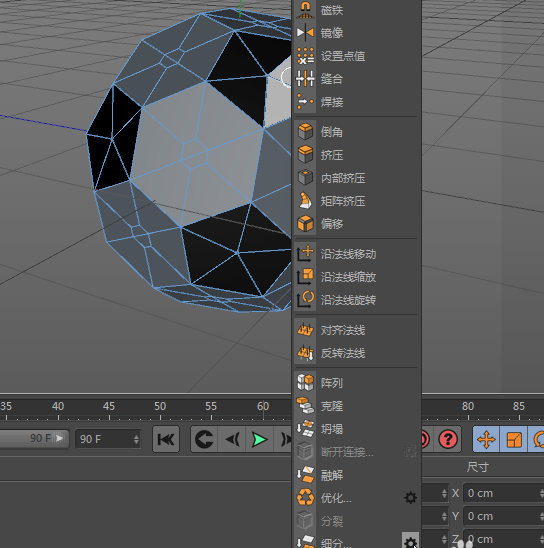Adjust stepper left of X label
Screen dimensions: 544x548
(444, 493)
